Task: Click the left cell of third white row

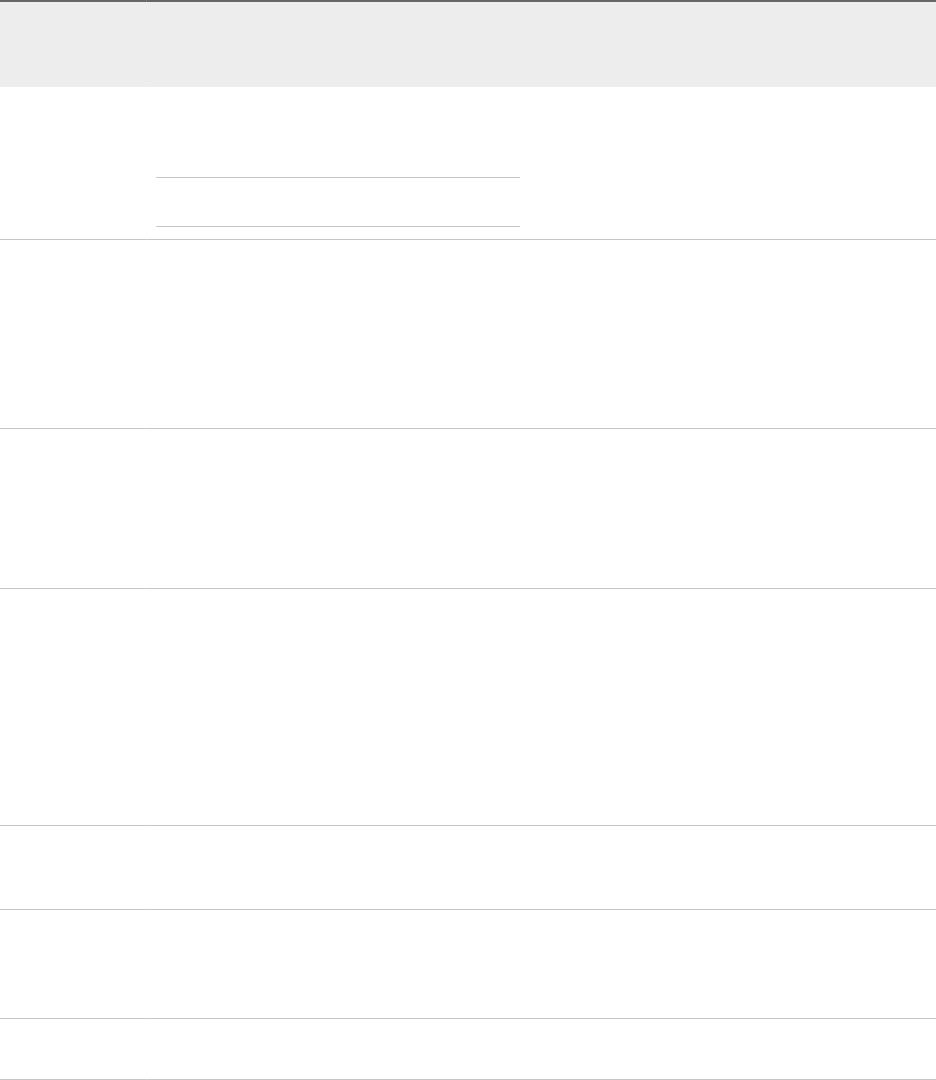Action: coord(73,508)
